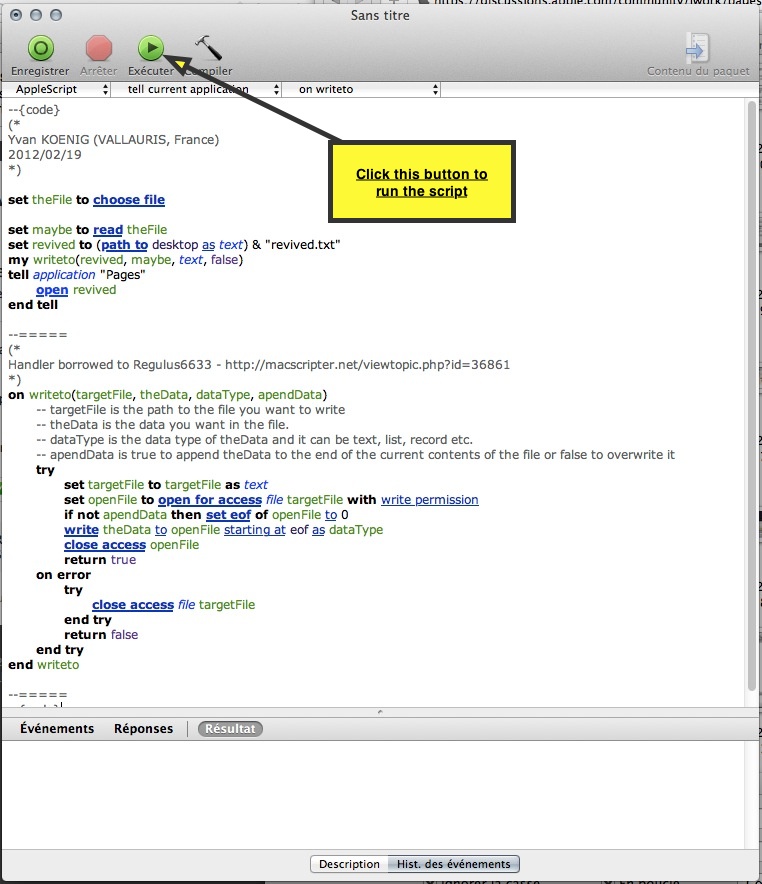
Task: Click the date '2012/02/19' comment
Action: (45, 154)
